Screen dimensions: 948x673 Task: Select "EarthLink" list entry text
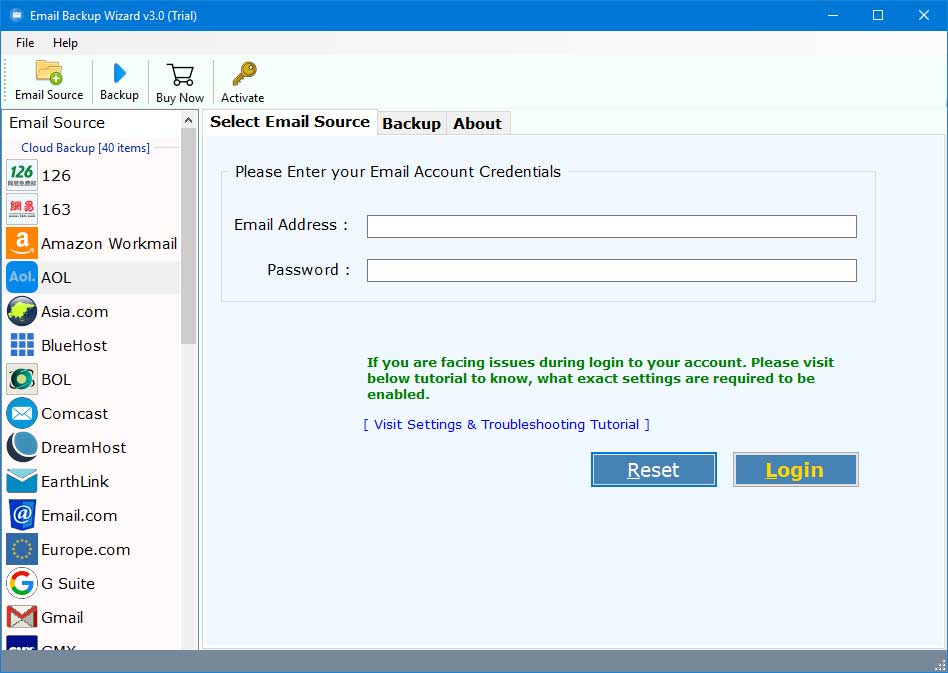coord(75,482)
